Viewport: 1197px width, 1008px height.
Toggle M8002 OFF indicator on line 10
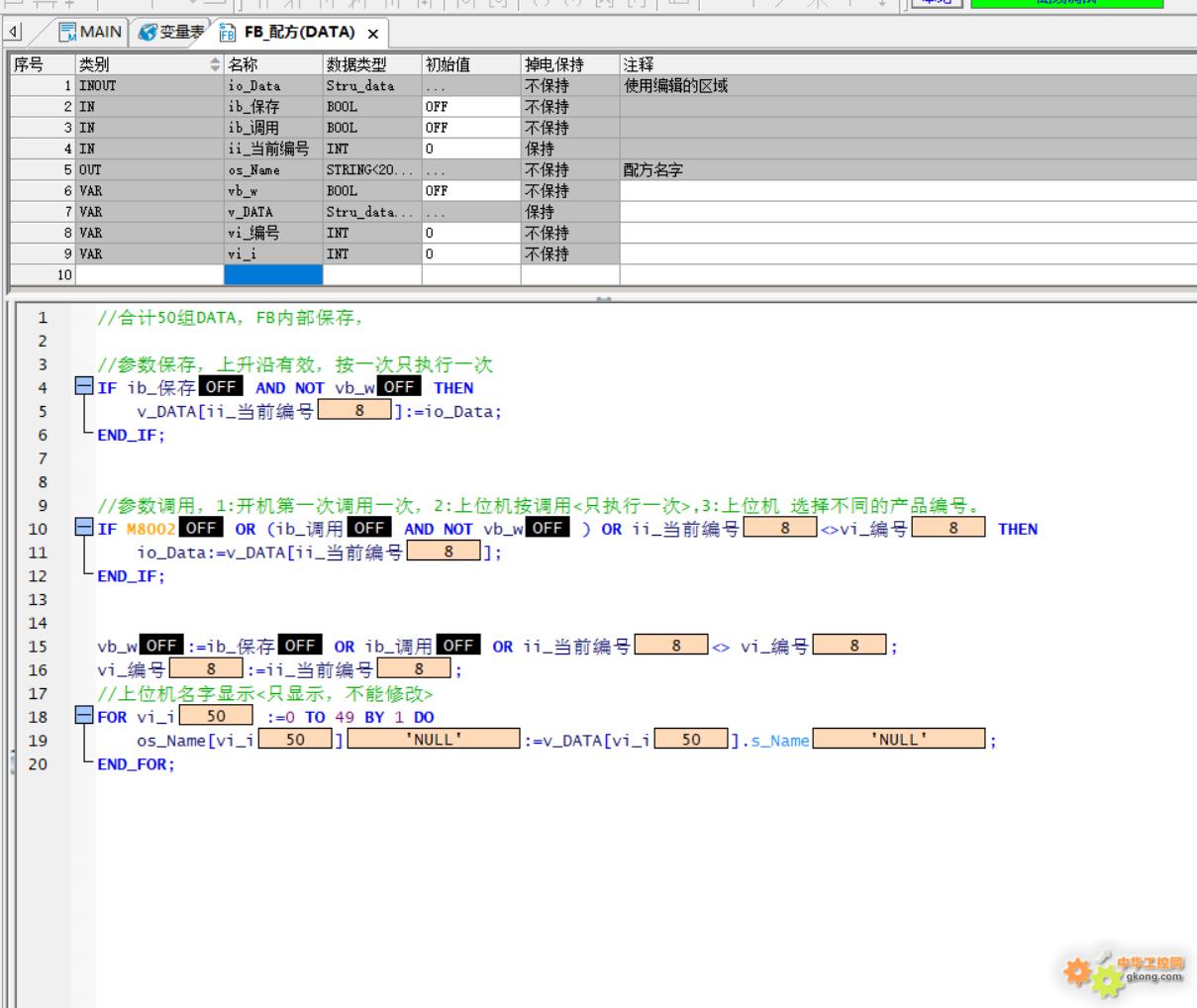click(201, 529)
